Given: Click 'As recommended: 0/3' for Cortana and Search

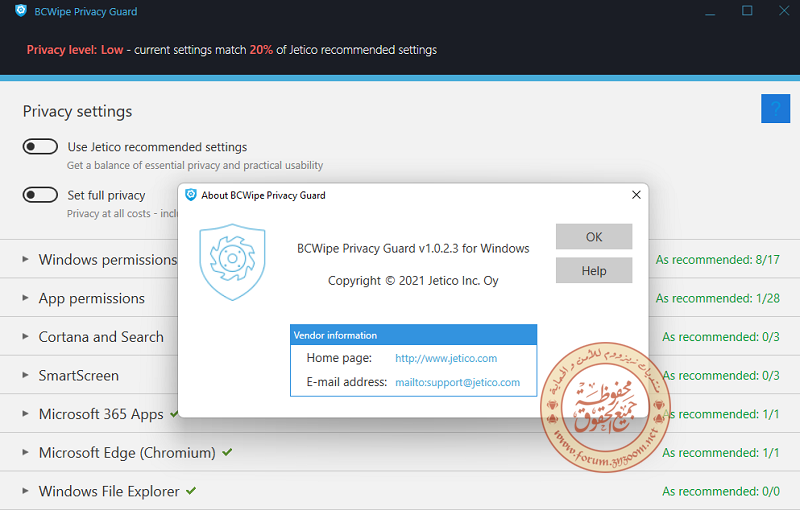Looking at the screenshot, I should [x=721, y=337].
